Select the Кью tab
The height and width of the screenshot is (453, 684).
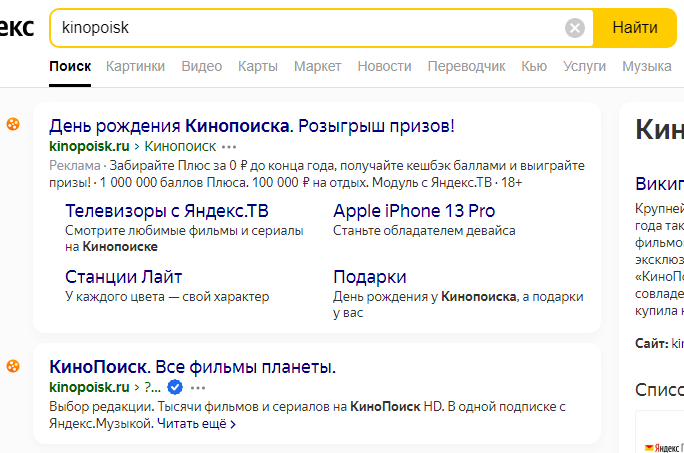(x=534, y=66)
